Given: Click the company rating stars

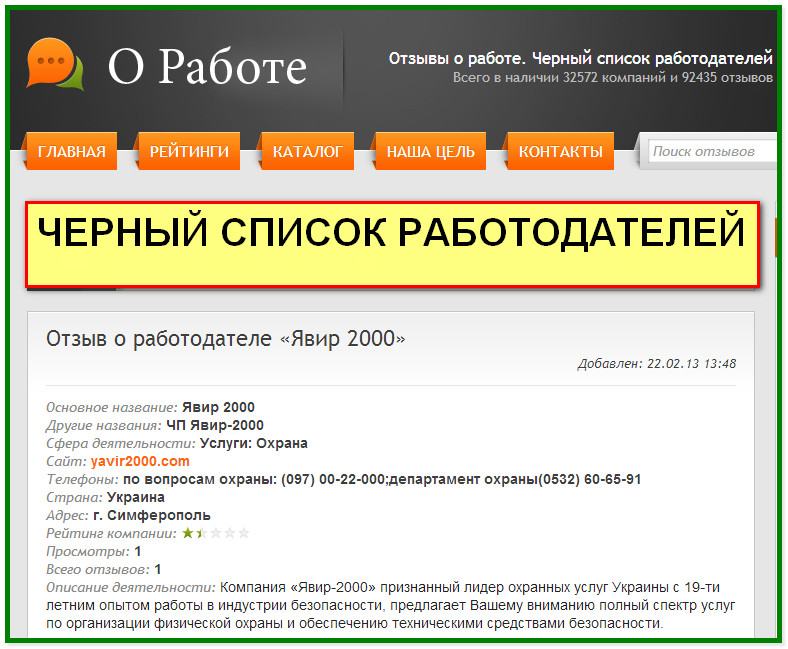Looking at the screenshot, I should click(216, 533).
